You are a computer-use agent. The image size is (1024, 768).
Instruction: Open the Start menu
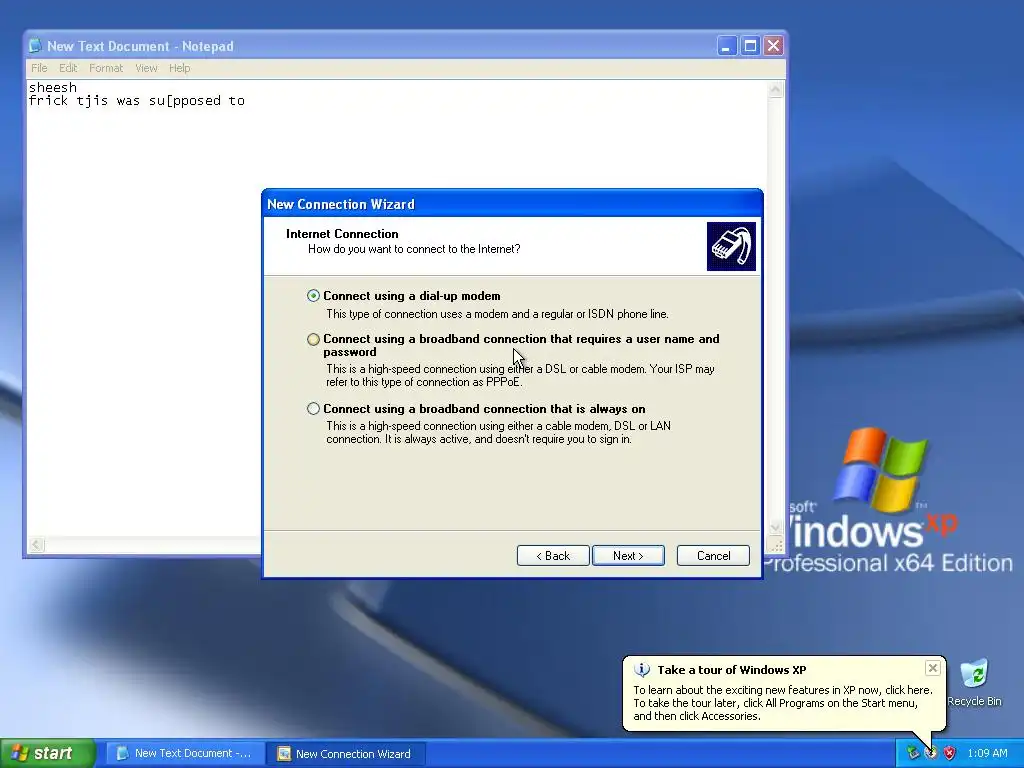48,753
